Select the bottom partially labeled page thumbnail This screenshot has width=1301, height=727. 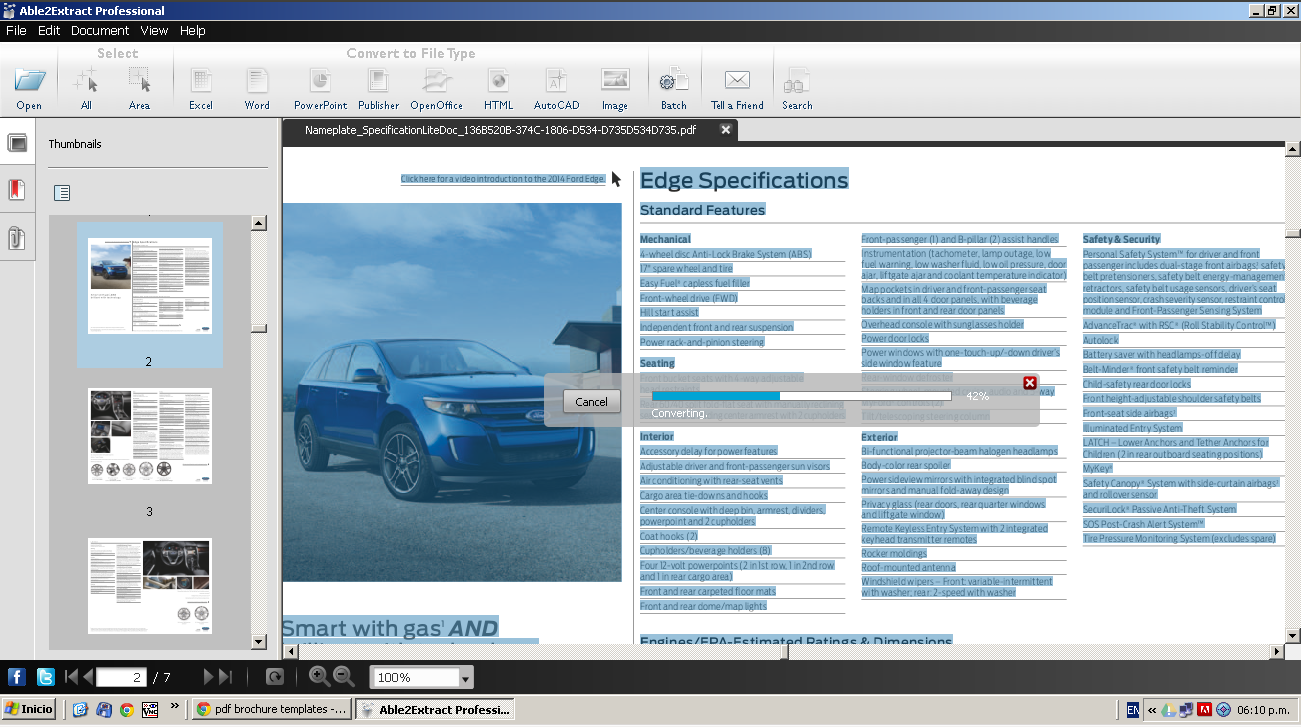click(150, 586)
